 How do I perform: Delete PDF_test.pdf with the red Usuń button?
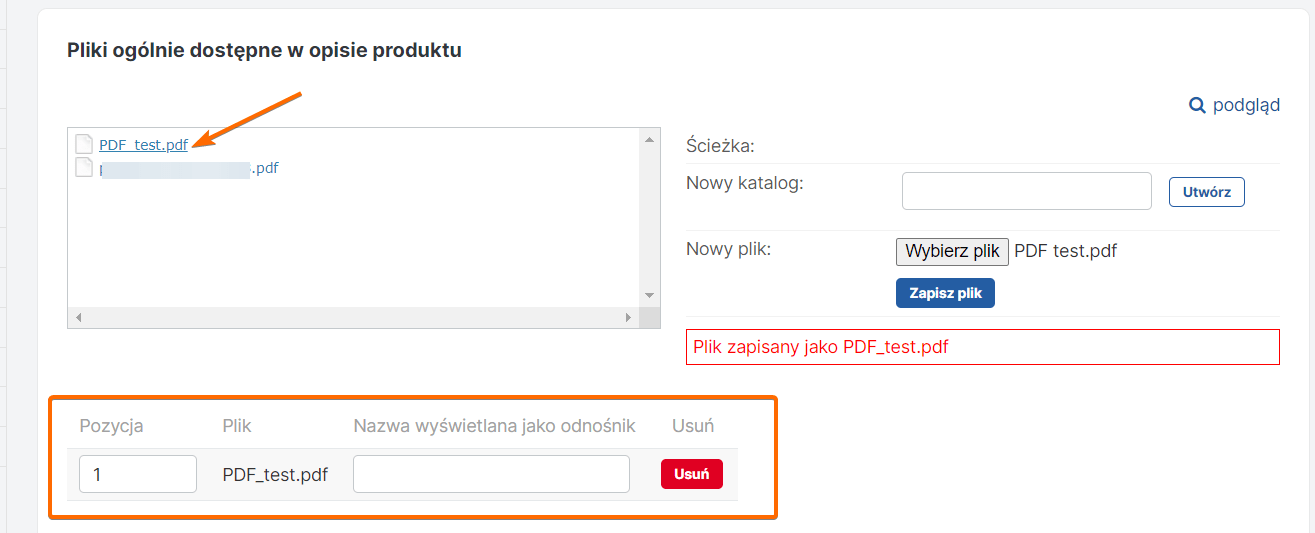[691, 474]
